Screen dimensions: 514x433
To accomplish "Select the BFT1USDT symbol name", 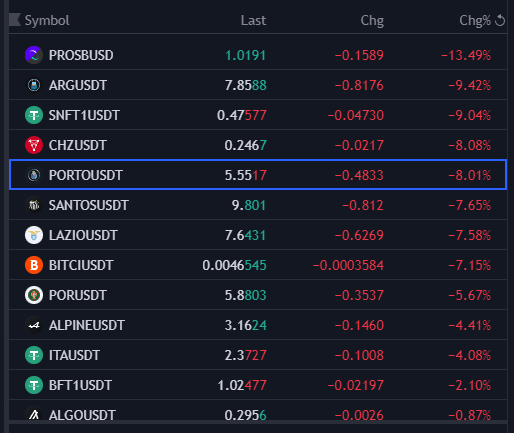I will pos(80,385).
